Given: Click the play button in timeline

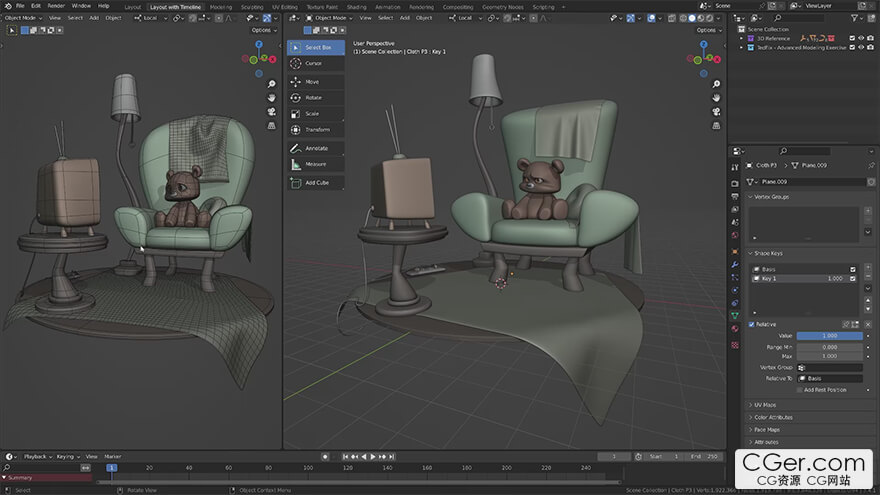Looking at the screenshot, I should click(373, 457).
